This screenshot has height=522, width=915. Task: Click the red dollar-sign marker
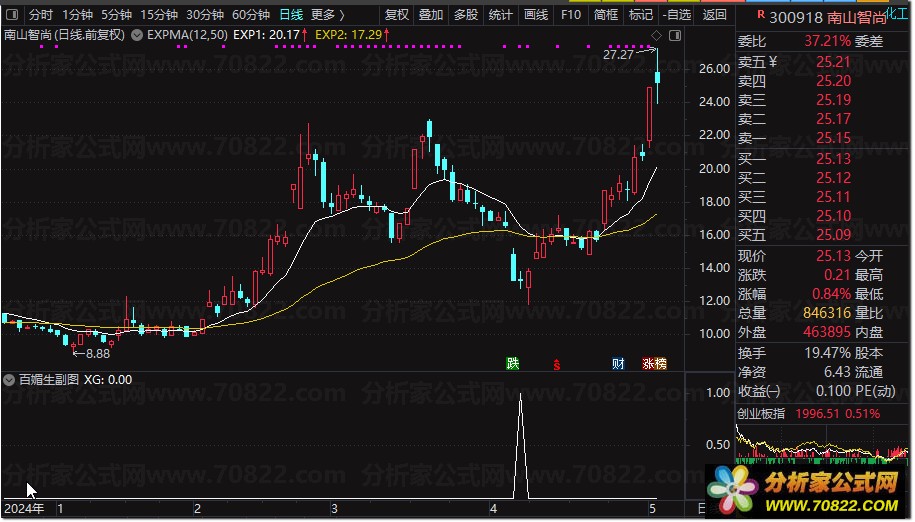click(x=556, y=365)
